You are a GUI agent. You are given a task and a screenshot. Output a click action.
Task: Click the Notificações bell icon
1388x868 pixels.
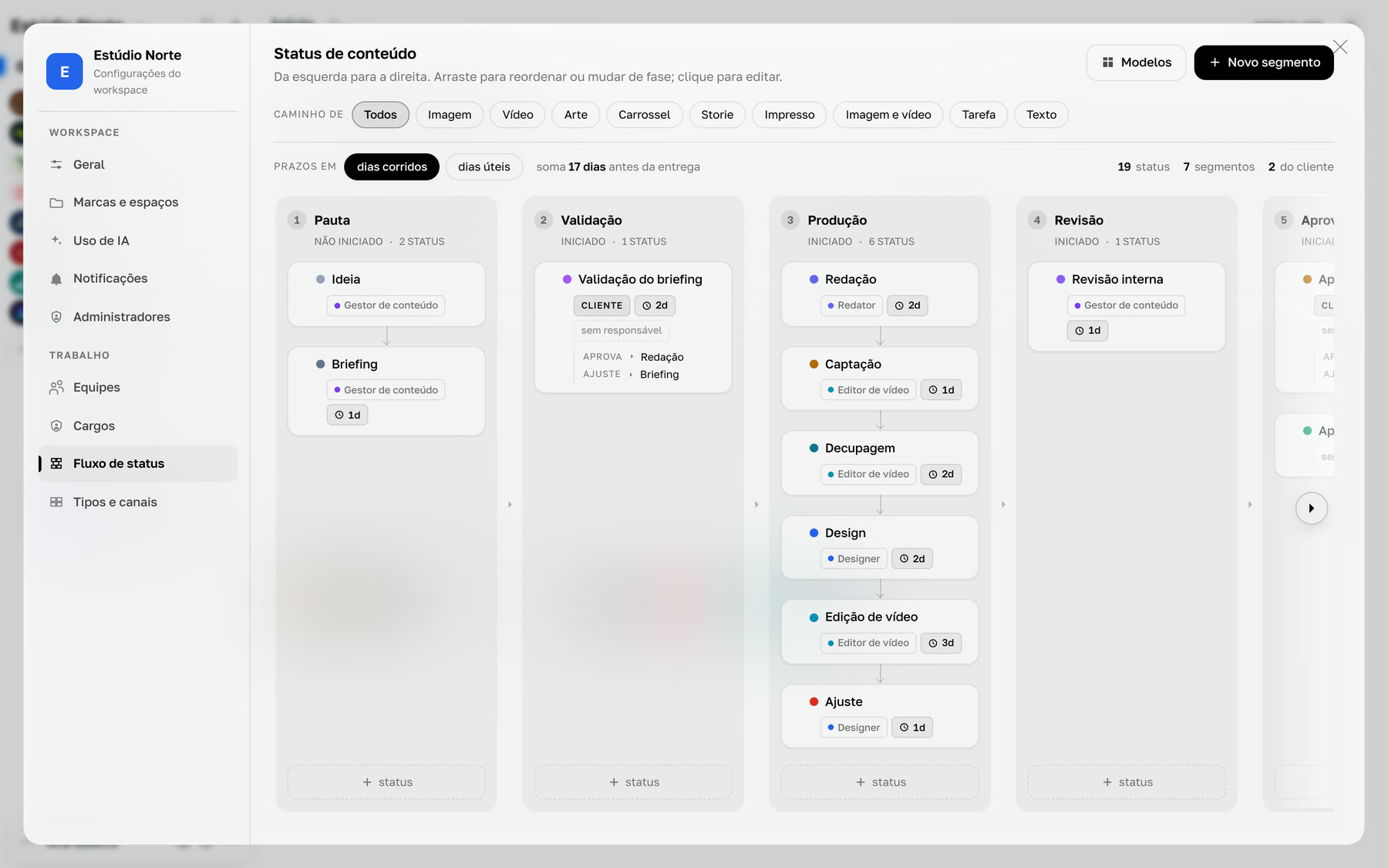[x=56, y=279]
